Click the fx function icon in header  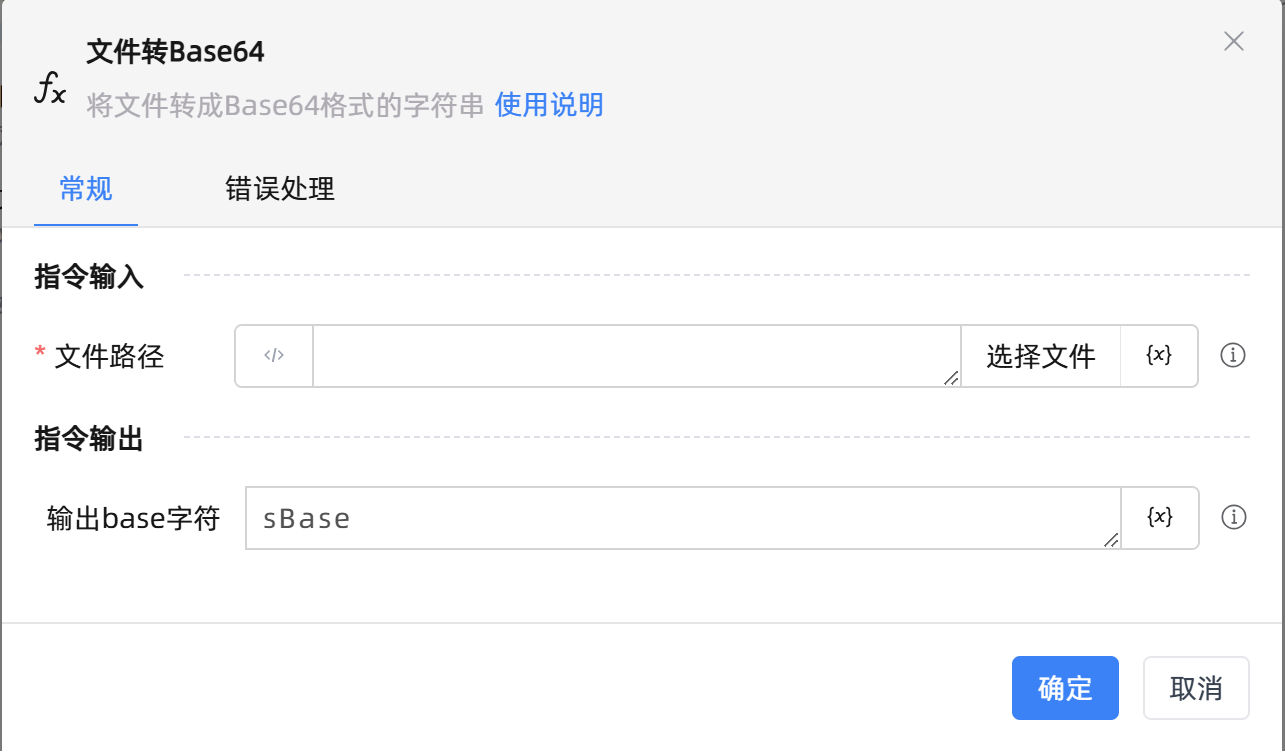tap(50, 89)
